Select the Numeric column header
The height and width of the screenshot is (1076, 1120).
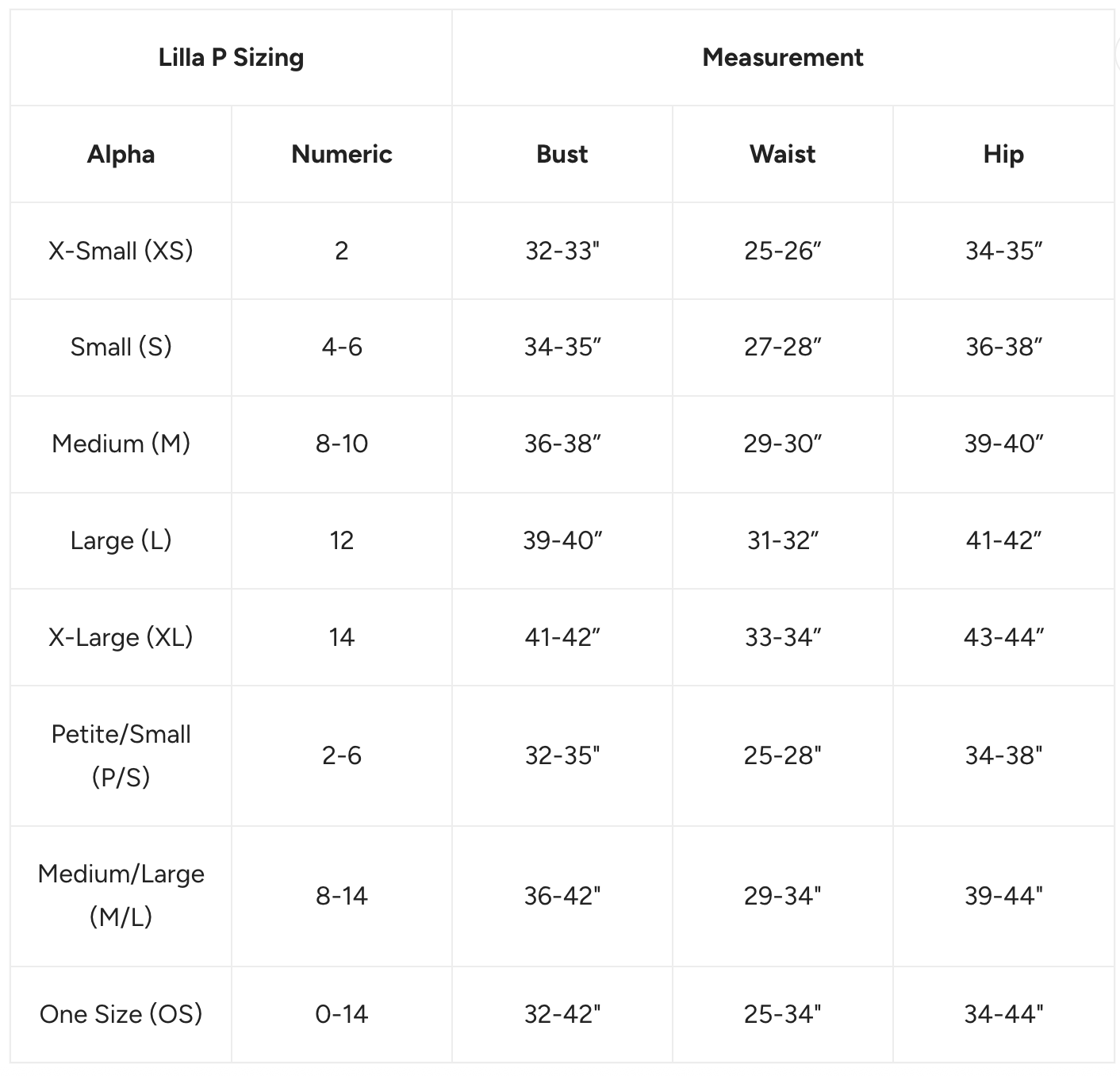(341, 154)
